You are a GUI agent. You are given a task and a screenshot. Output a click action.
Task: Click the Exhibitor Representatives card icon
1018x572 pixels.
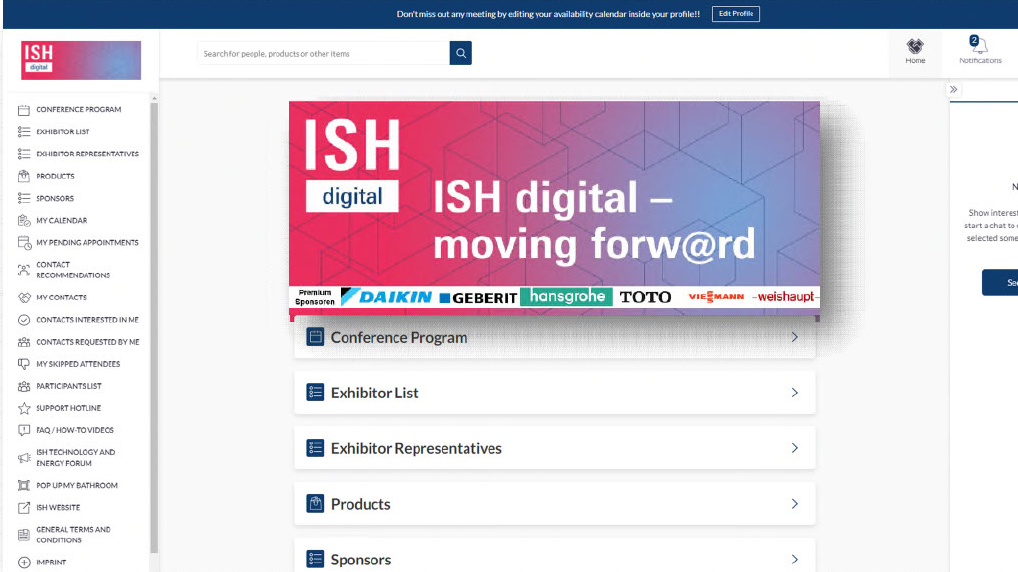315,448
